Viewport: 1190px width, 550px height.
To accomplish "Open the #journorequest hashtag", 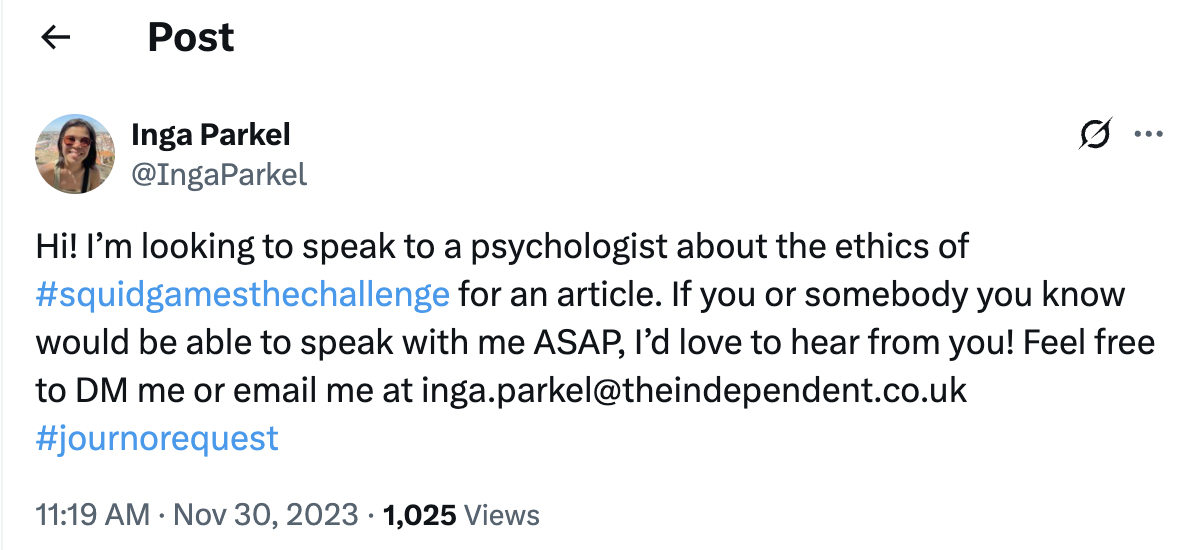I will (157, 438).
